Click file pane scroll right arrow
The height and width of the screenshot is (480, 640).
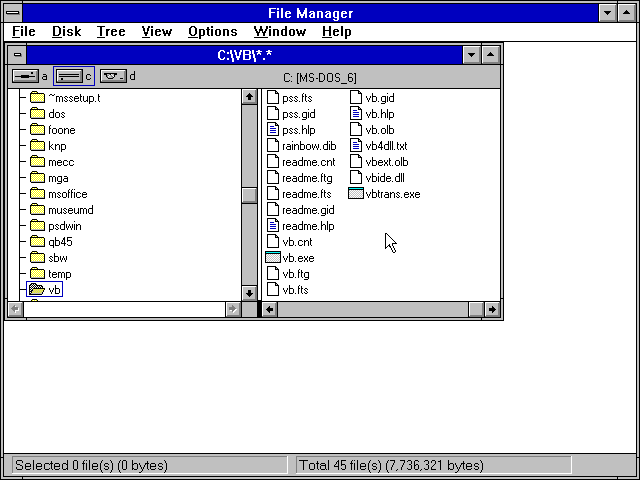pyautogui.click(x=492, y=309)
